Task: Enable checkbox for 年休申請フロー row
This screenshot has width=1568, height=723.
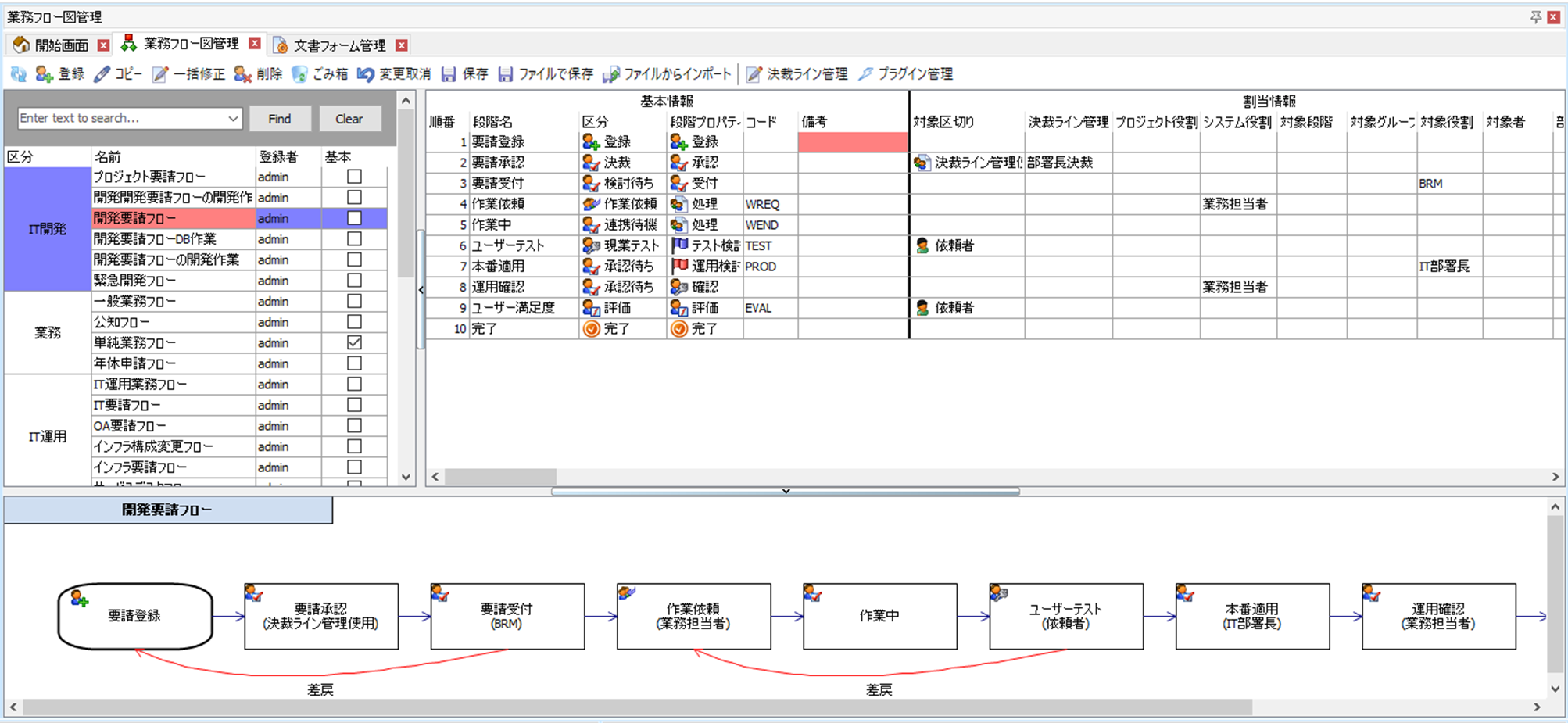Action: click(x=354, y=363)
